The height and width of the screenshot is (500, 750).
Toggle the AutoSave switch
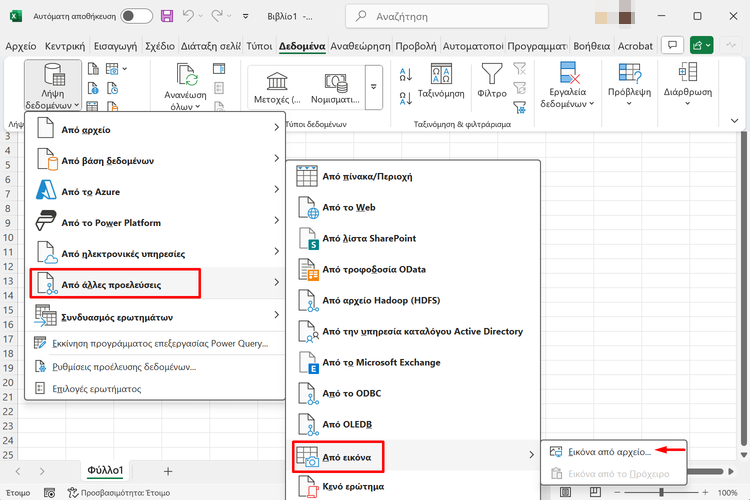[136, 16]
